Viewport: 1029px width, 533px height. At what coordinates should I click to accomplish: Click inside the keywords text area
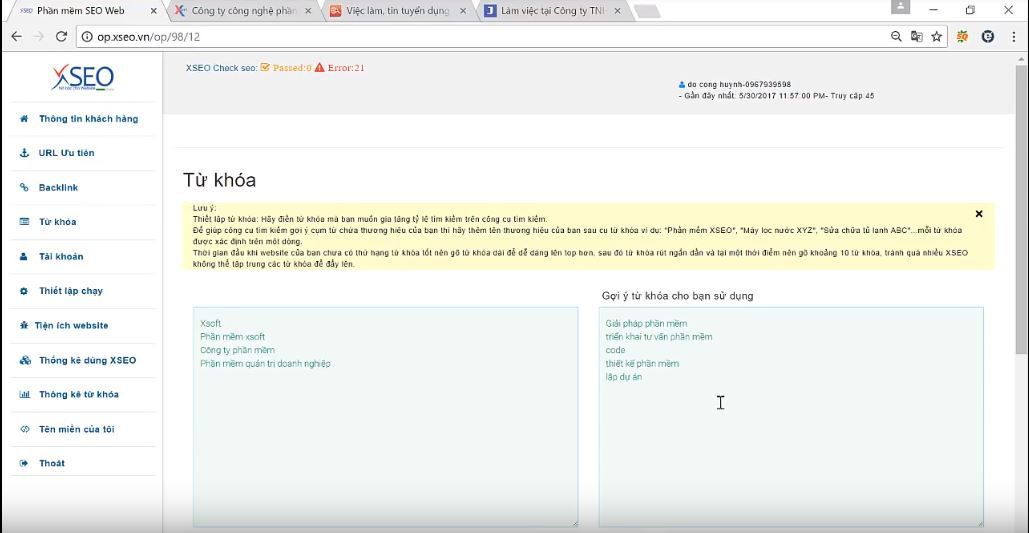click(386, 417)
